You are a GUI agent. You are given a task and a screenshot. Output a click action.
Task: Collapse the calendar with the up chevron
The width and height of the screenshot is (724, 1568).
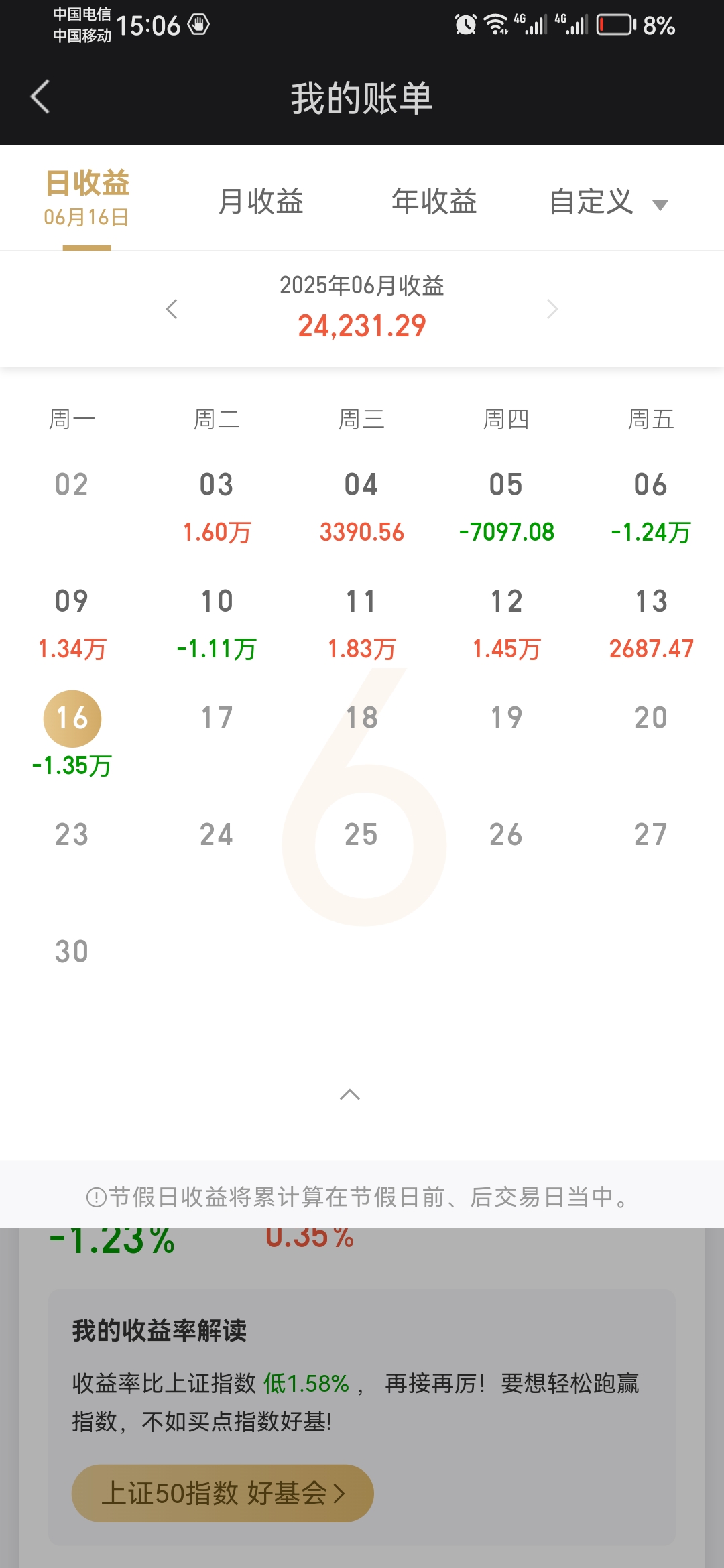click(x=350, y=1095)
